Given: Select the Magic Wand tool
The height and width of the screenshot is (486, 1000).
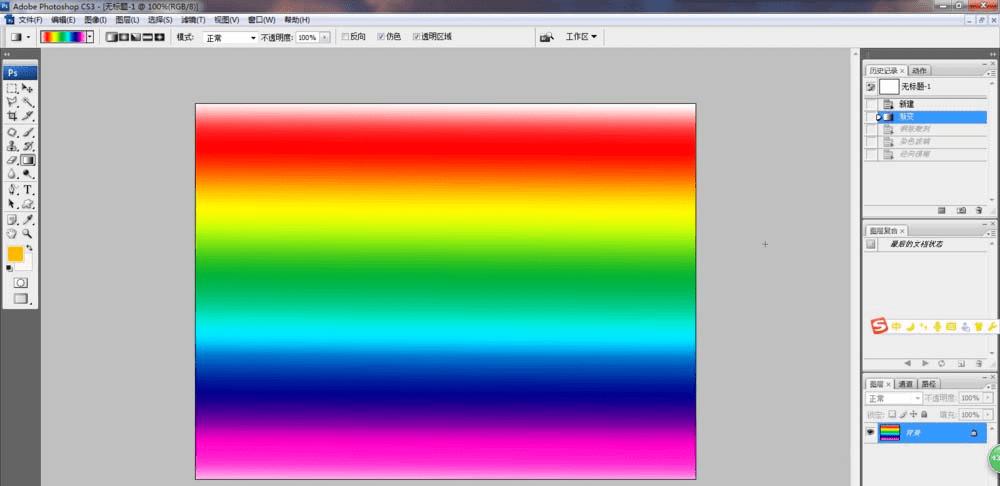Looking at the screenshot, I should [27, 102].
